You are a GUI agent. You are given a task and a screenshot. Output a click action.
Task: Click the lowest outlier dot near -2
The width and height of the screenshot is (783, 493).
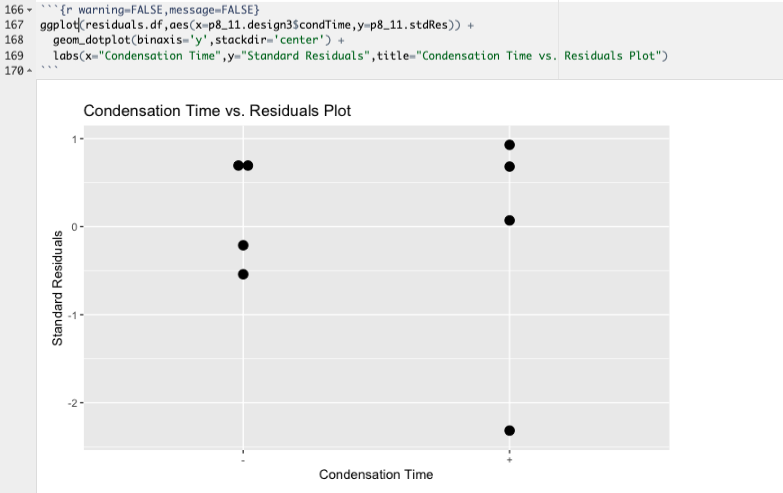coord(510,430)
